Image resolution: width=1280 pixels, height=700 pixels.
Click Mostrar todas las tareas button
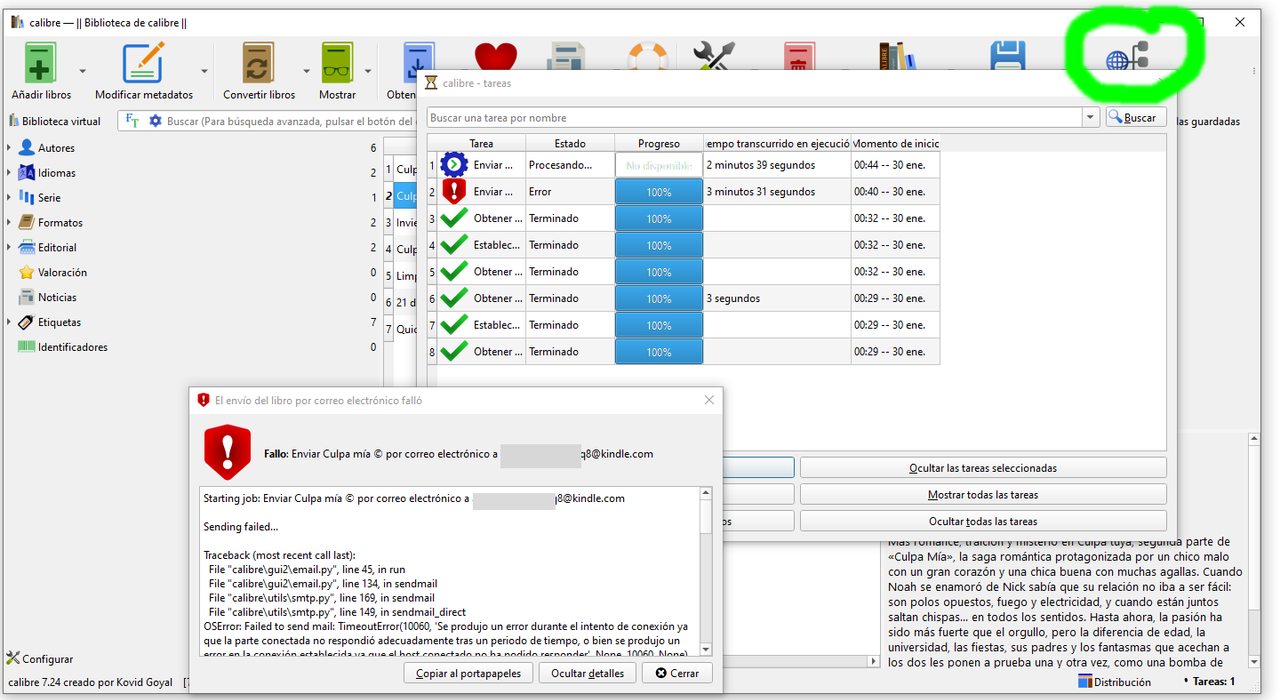(983, 495)
